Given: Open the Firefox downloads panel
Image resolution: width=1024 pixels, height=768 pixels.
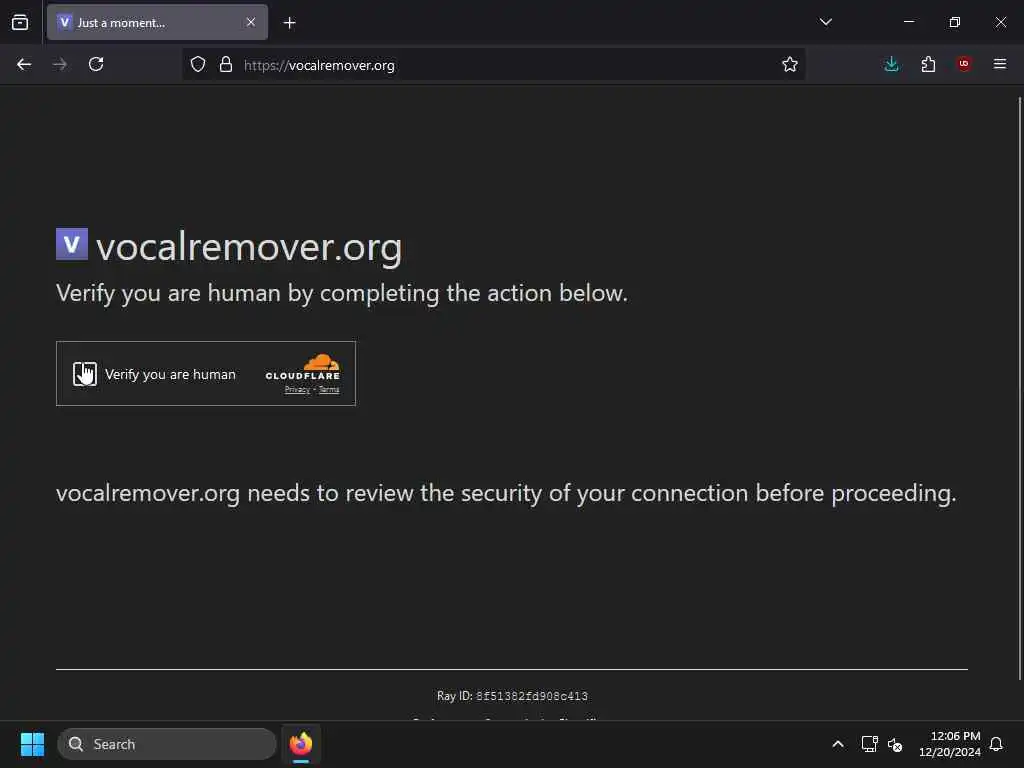Looking at the screenshot, I should click(891, 64).
